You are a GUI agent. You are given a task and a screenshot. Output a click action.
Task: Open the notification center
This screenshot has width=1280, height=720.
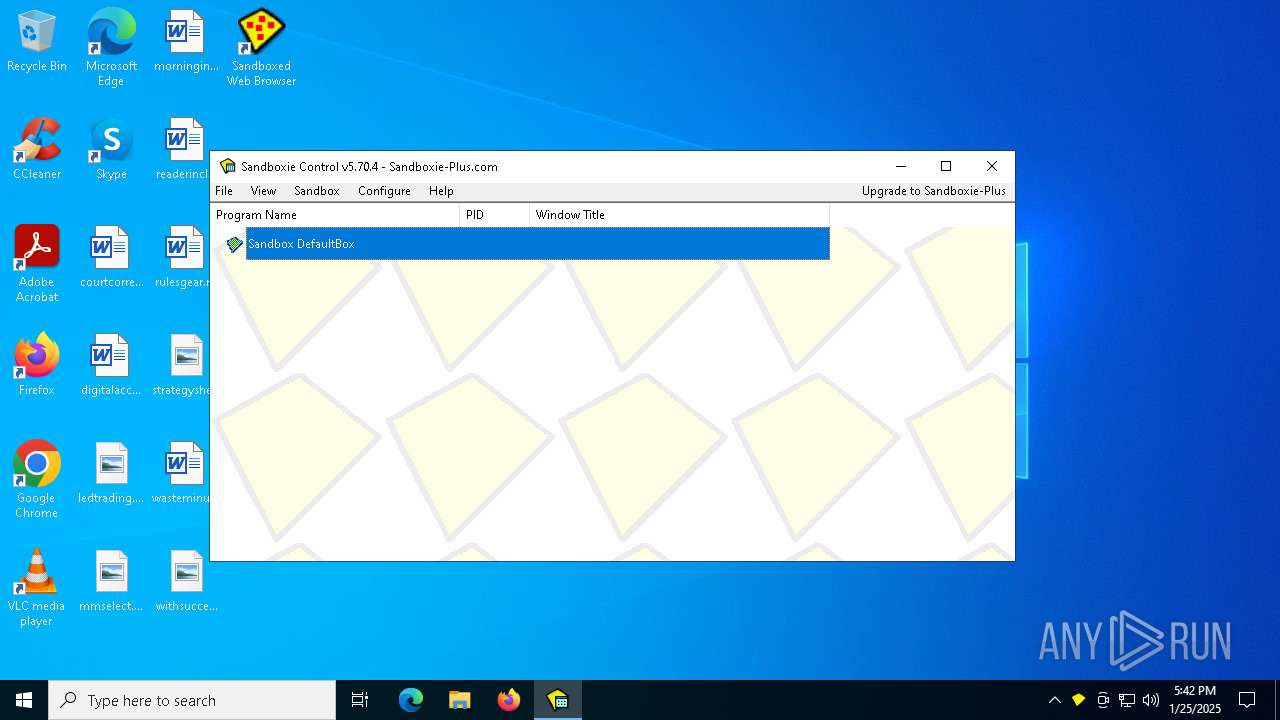coord(1247,700)
